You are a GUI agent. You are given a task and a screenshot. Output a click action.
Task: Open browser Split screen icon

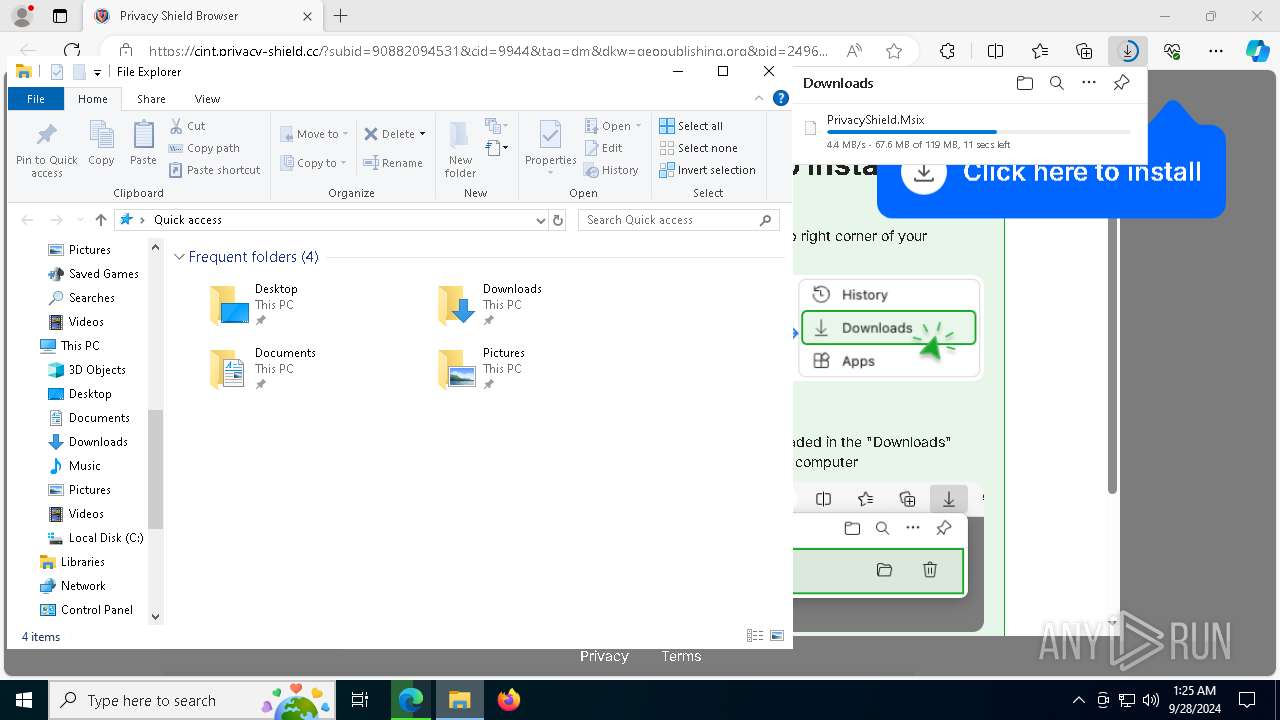995,51
